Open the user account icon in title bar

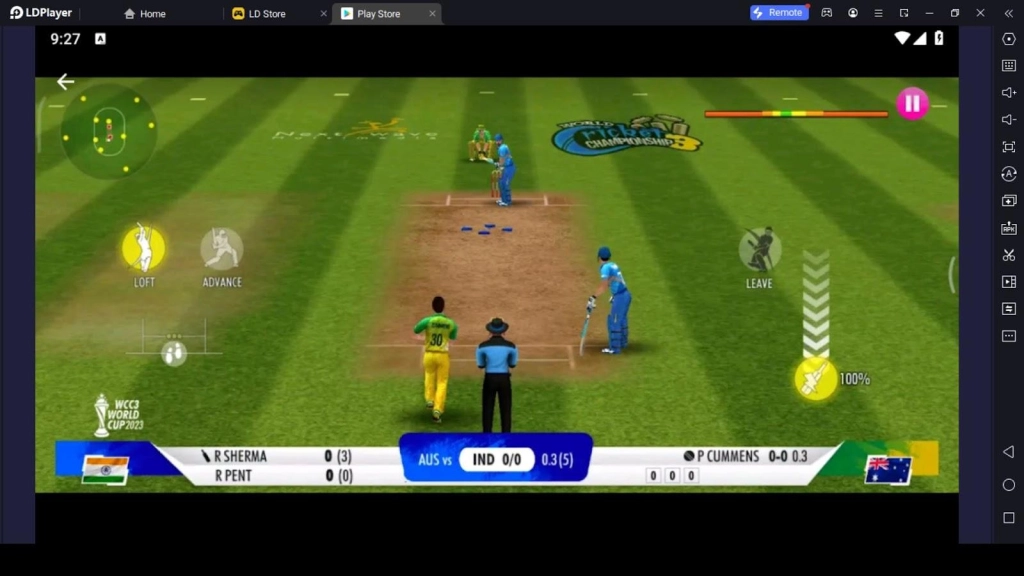(x=853, y=12)
